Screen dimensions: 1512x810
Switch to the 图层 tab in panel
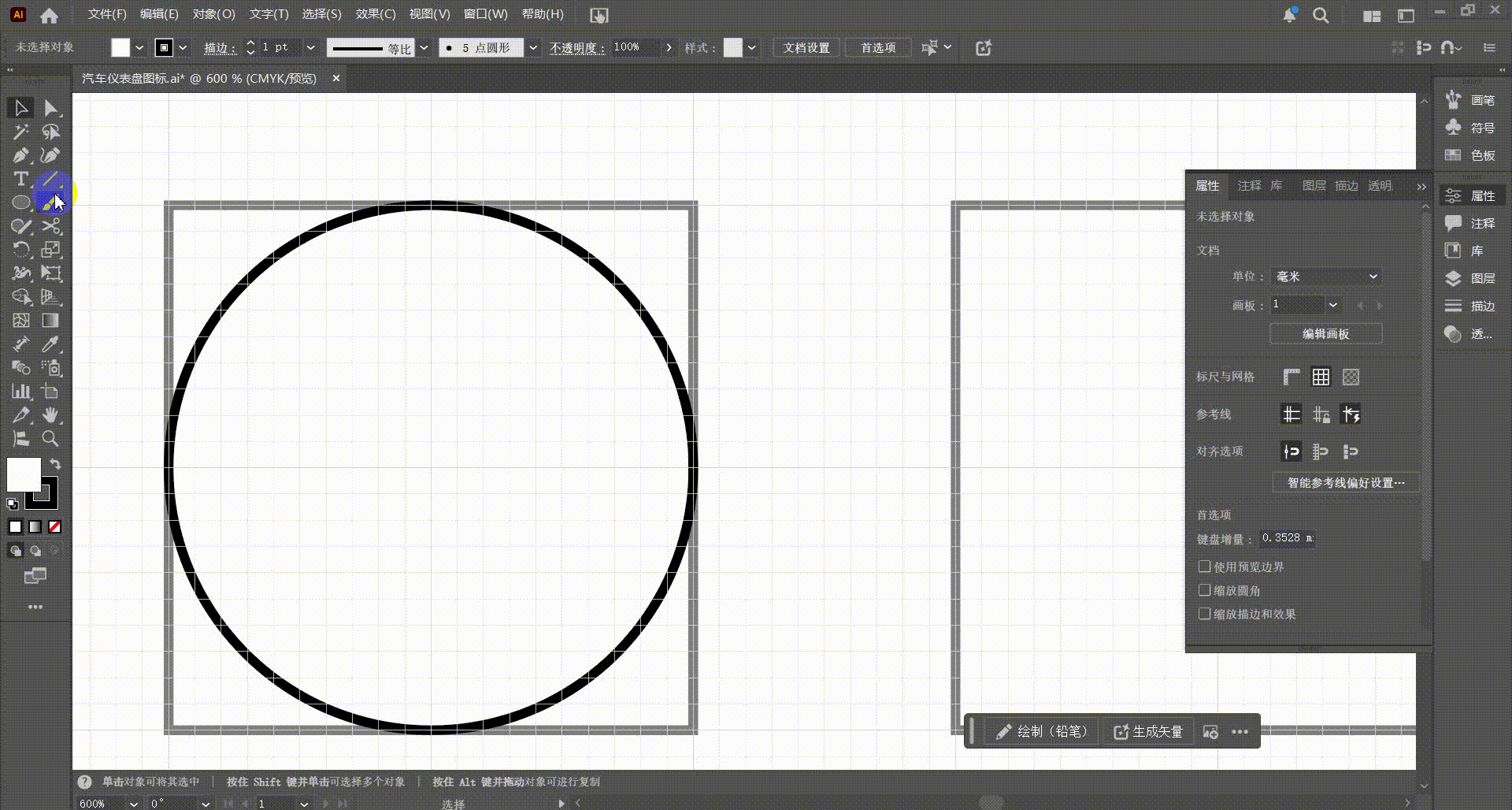click(x=1314, y=186)
